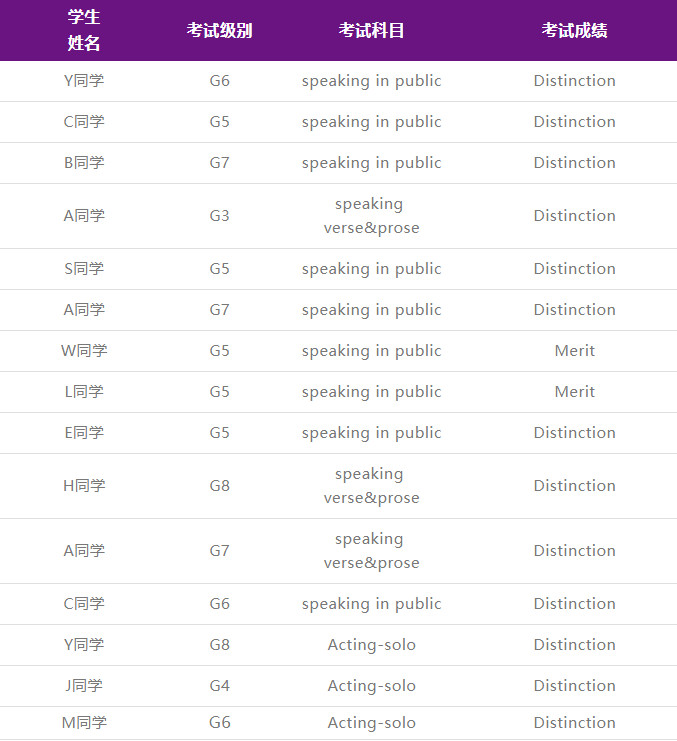
Task: Click Merit result in W同学 row
Action: (574, 351)
